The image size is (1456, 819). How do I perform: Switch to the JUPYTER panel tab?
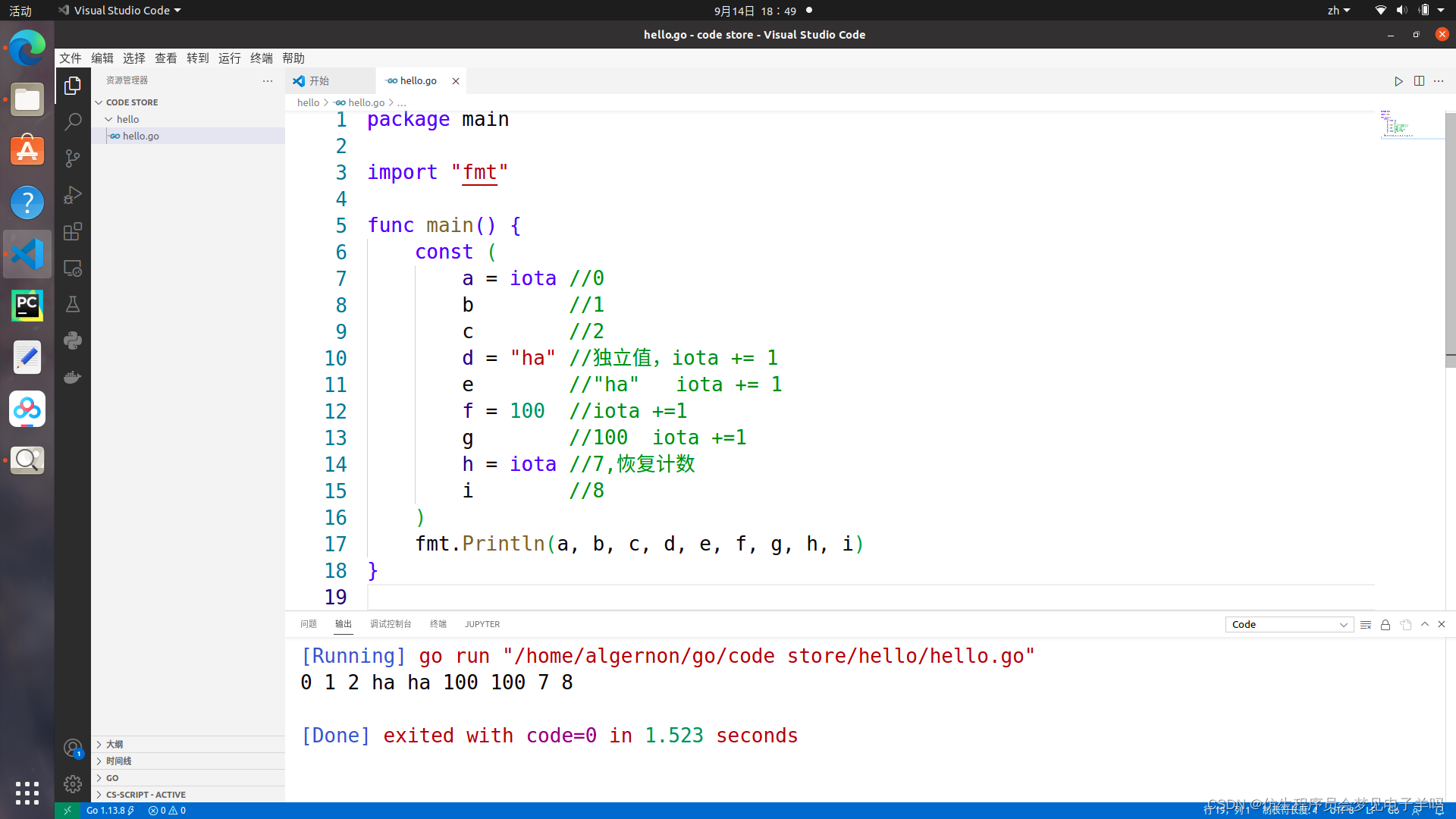(x=482, y=624)
